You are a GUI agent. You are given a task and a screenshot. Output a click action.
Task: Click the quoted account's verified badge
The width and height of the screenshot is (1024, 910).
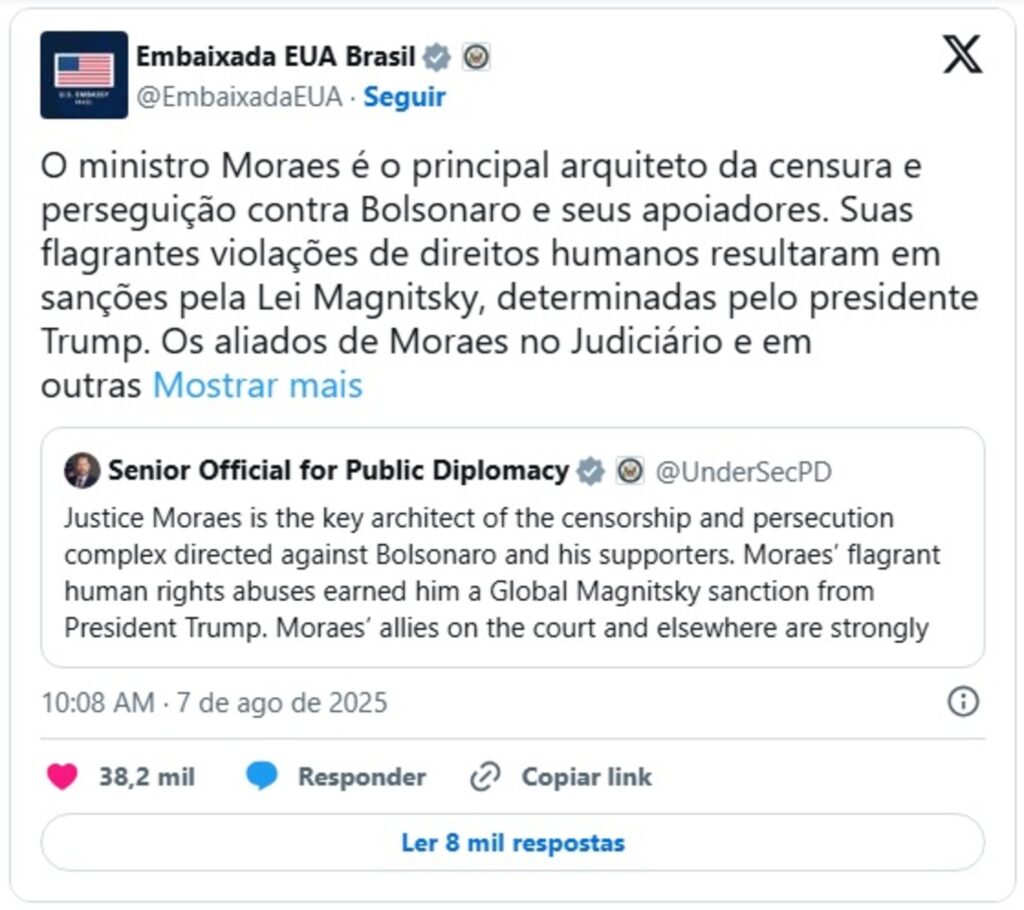591,471
